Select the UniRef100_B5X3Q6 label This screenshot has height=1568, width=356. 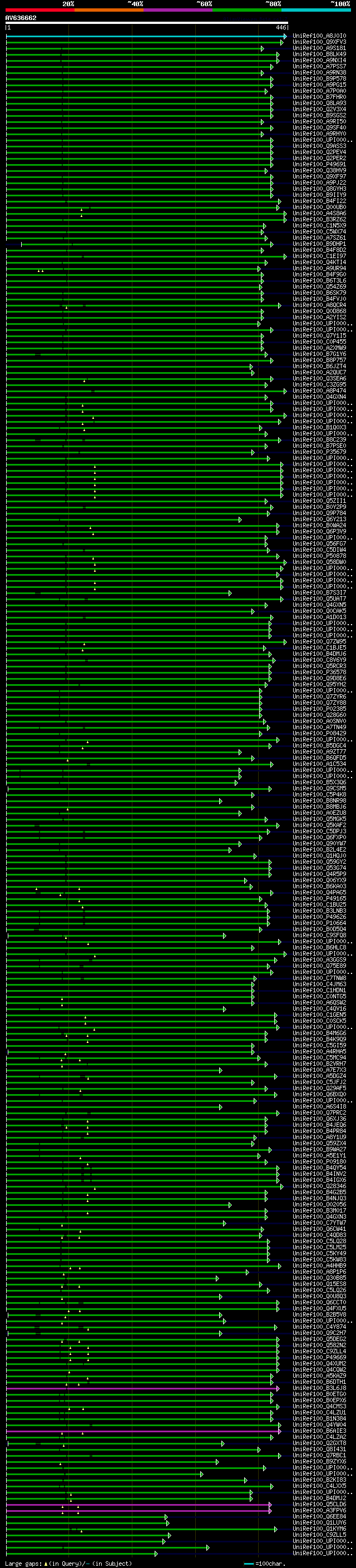(319, 782)
